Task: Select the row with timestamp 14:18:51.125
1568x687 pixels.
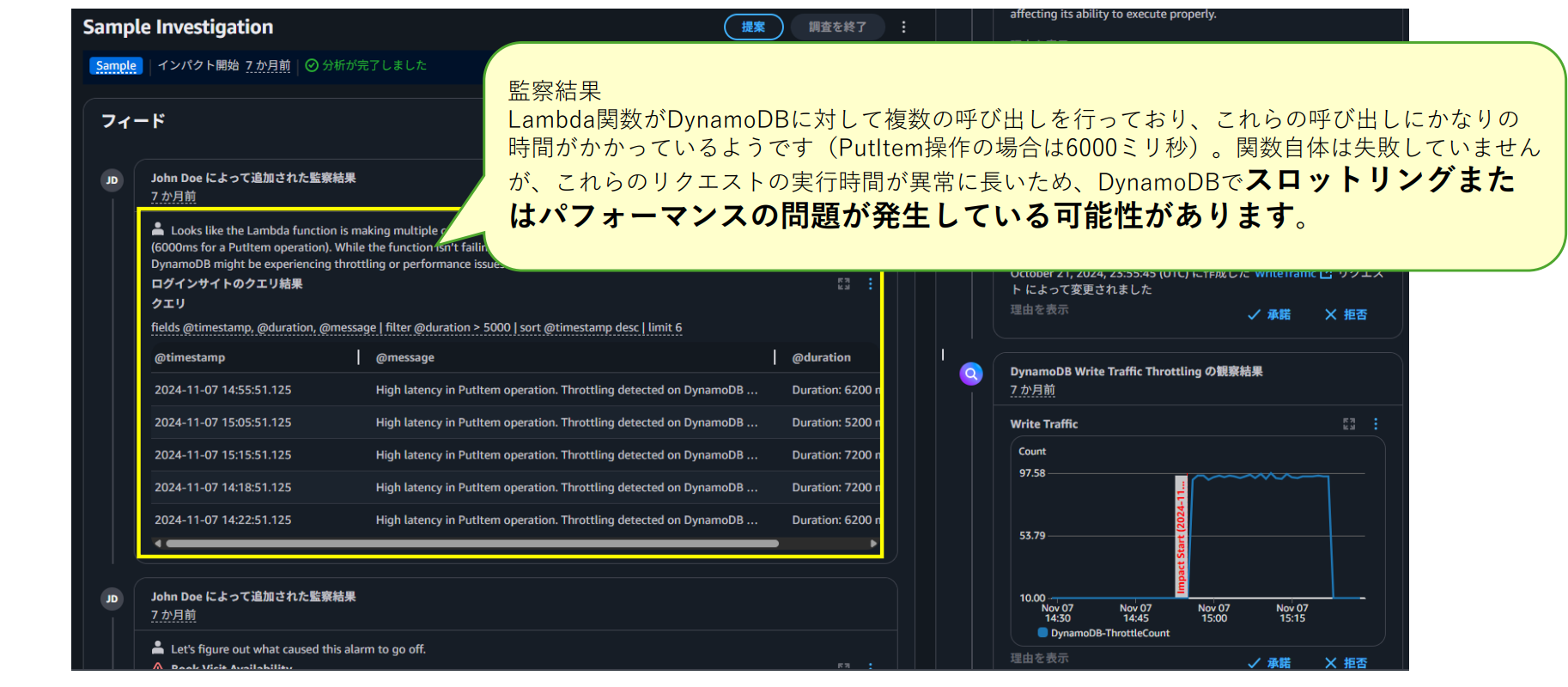Action: click(x=515, y=487)
